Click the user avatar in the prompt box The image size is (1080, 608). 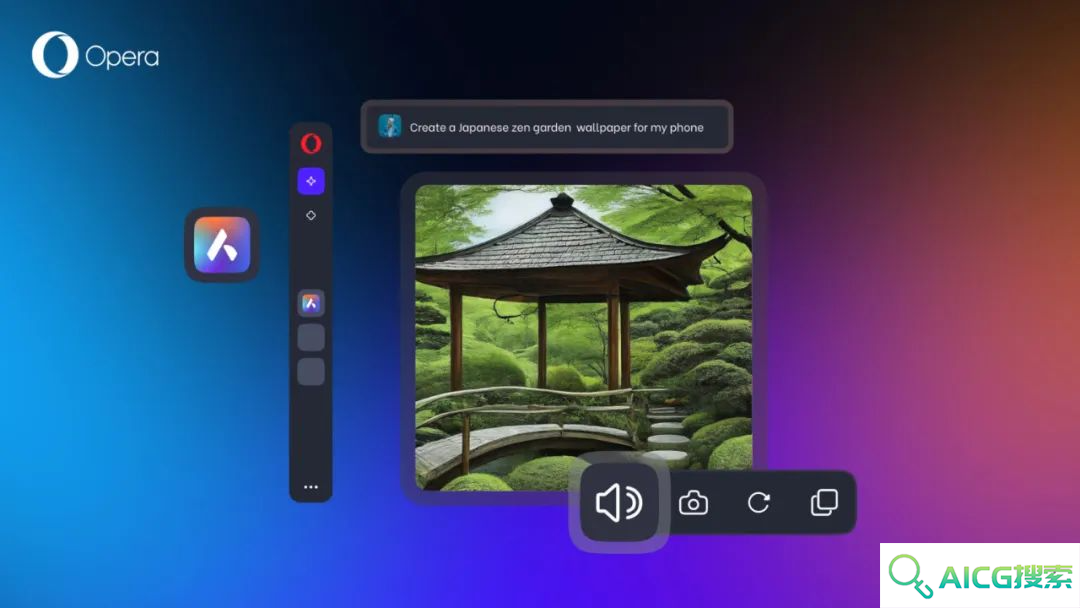[390, 127]
